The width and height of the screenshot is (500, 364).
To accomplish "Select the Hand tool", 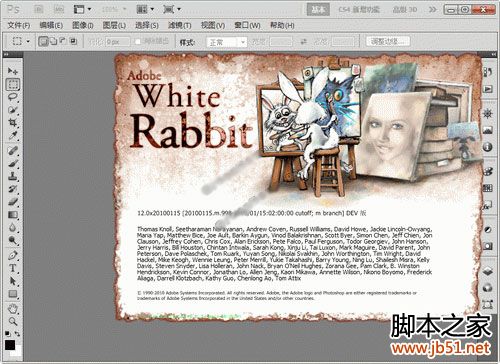I will [x=13, y=309].
